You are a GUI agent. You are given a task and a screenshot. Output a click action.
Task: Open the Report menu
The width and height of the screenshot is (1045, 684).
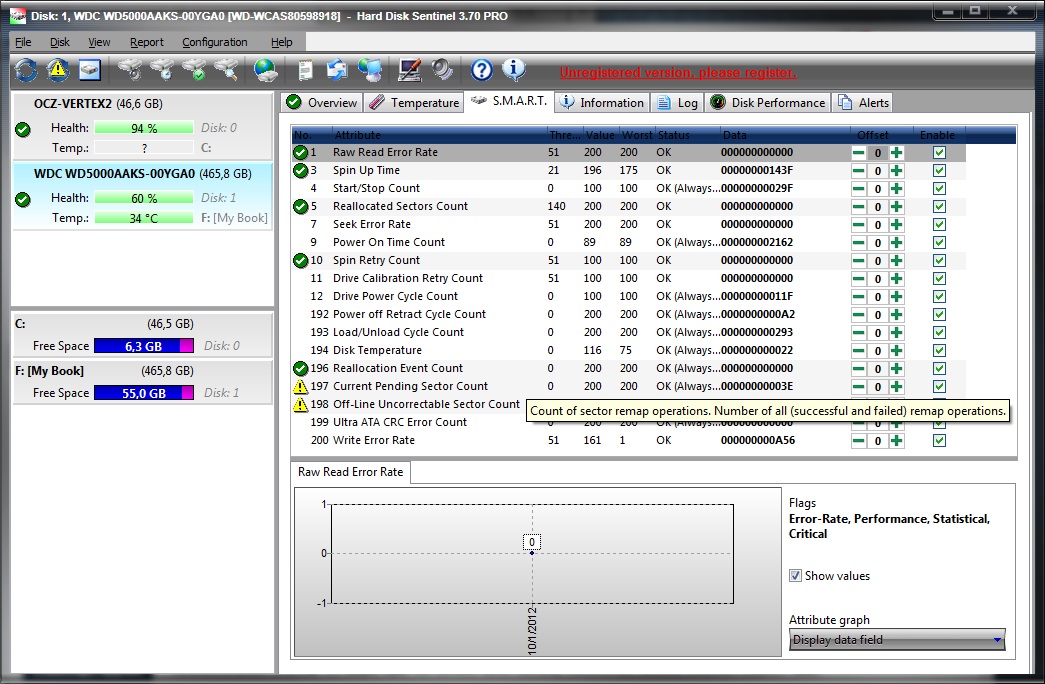[147, 42]
